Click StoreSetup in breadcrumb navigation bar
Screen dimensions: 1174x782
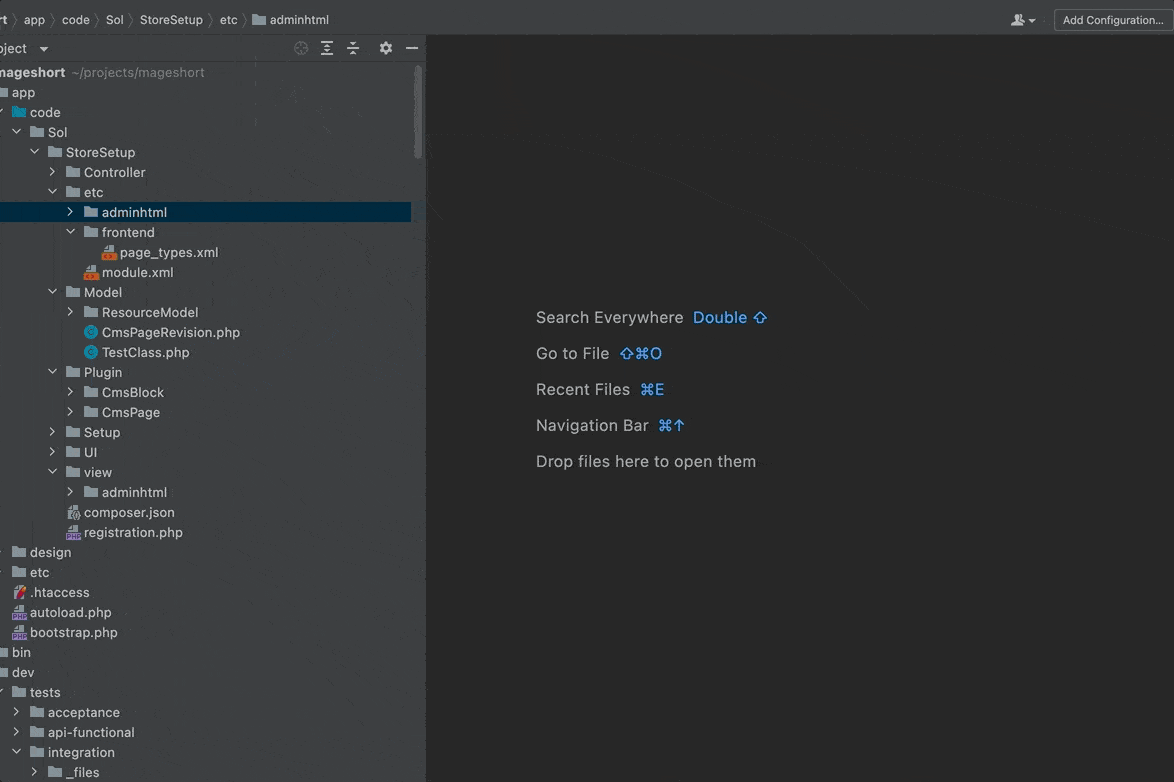[x=171, y=20]
